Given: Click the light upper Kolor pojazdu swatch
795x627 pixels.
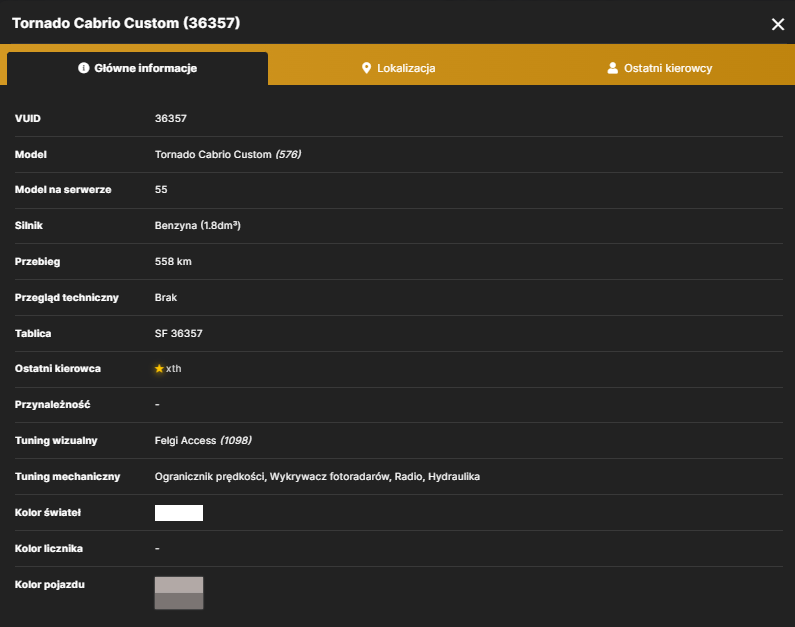Looking at the screenshot, I should [x=178, y=585].
